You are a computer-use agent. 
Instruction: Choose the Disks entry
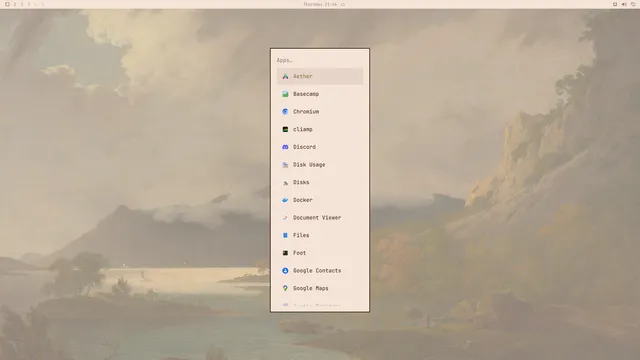[x=320, y=182]
